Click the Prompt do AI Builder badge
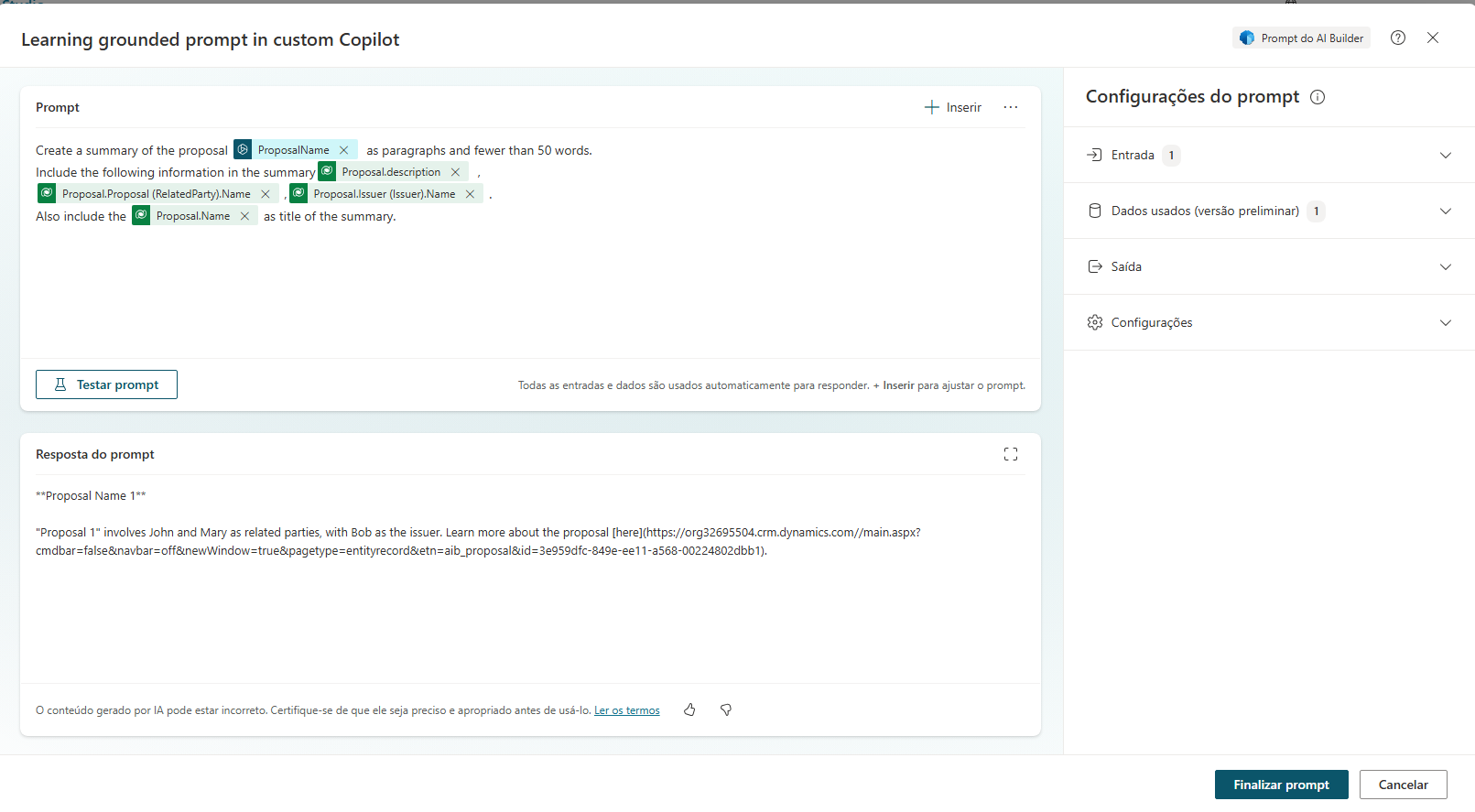1475x812 pixels. (x=1301, y=38)
